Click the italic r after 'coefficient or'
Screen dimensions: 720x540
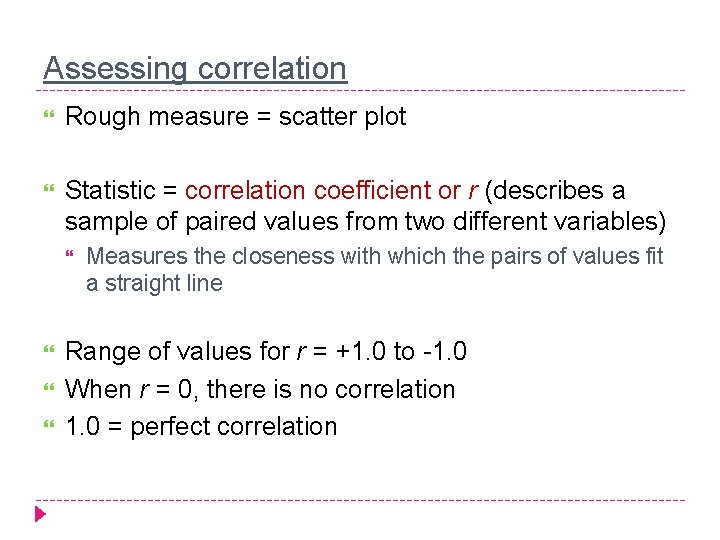click(x=473, y=191)
